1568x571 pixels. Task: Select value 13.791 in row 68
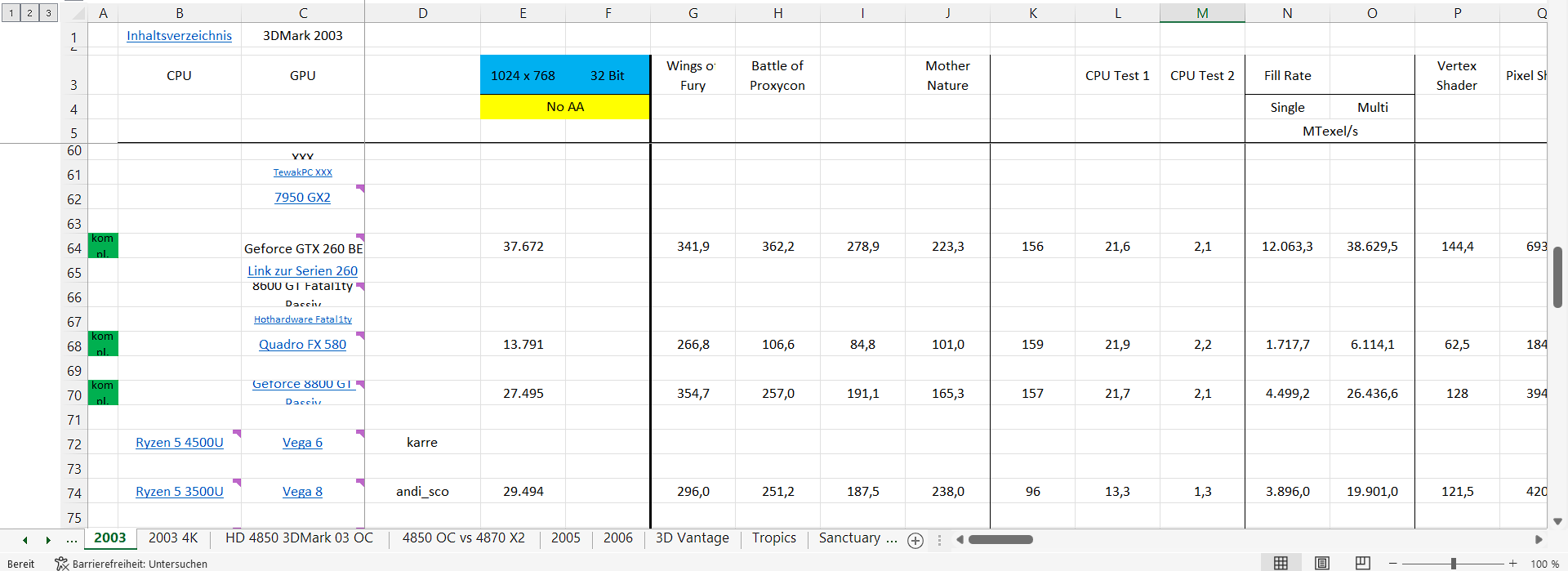523,344
